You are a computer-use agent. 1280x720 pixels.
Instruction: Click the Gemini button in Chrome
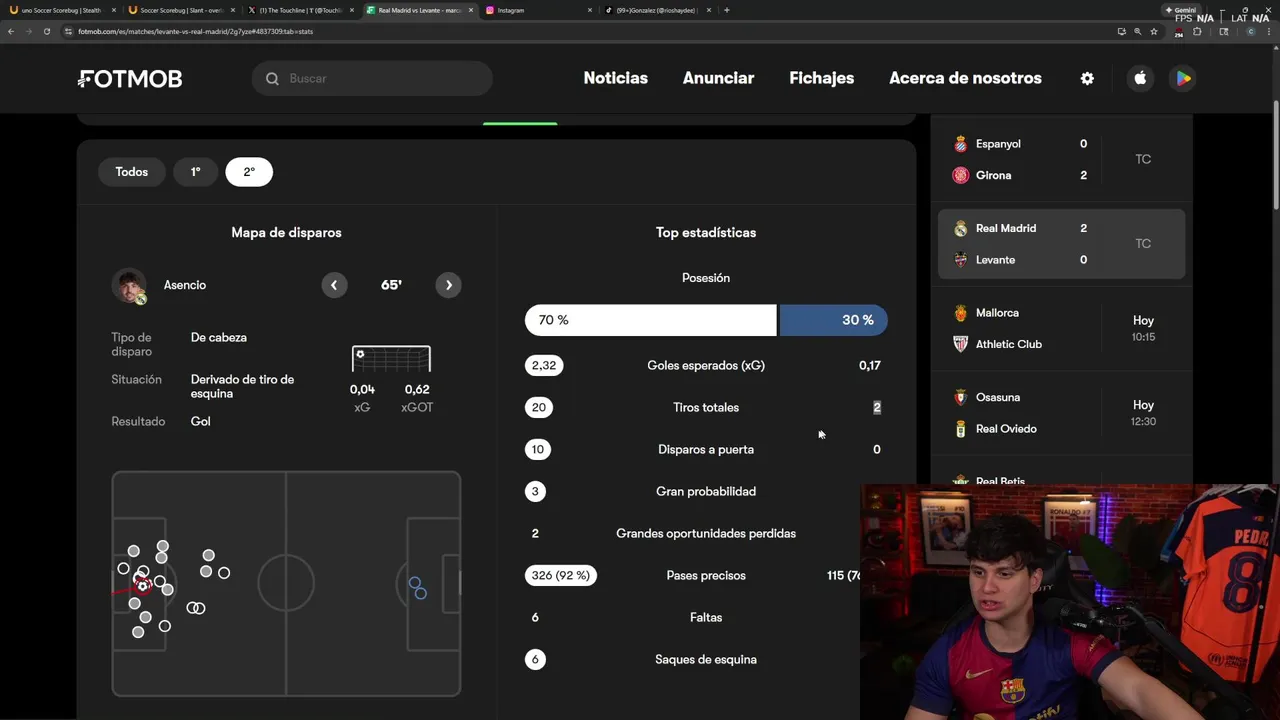click(x=1181, y=10)
